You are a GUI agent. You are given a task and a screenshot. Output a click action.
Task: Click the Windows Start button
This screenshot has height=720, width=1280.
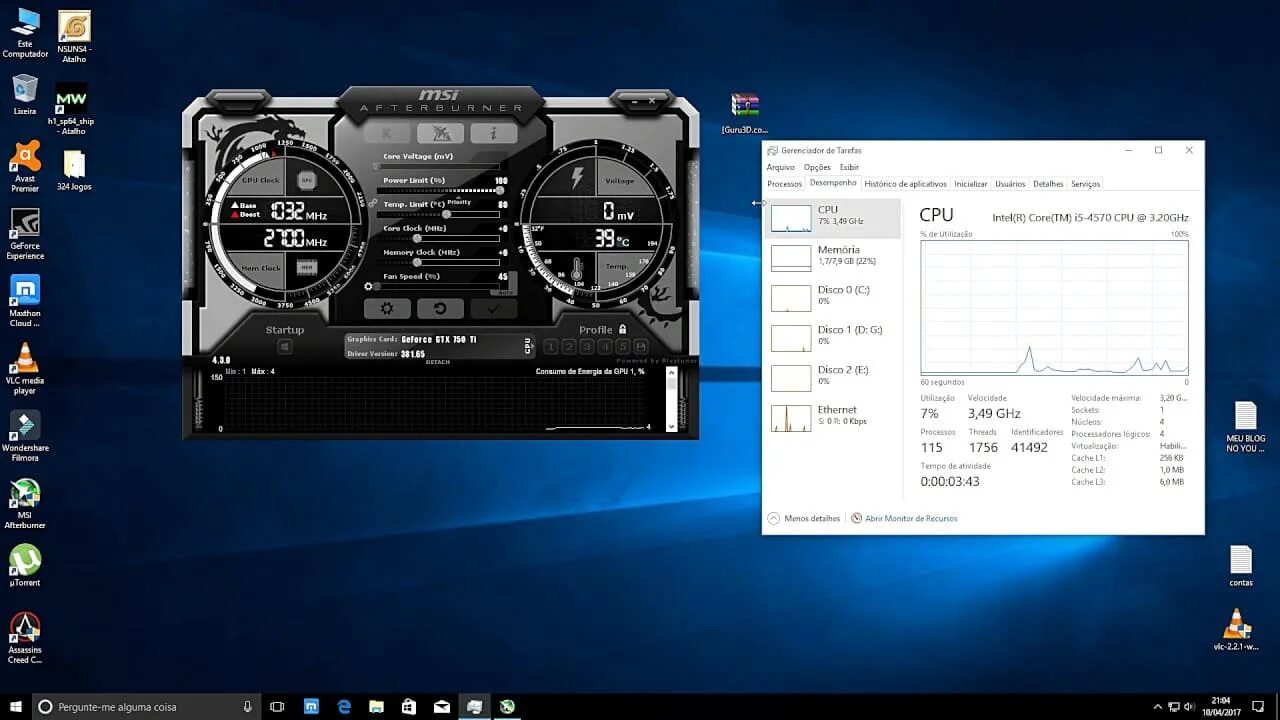click(16, 706)
